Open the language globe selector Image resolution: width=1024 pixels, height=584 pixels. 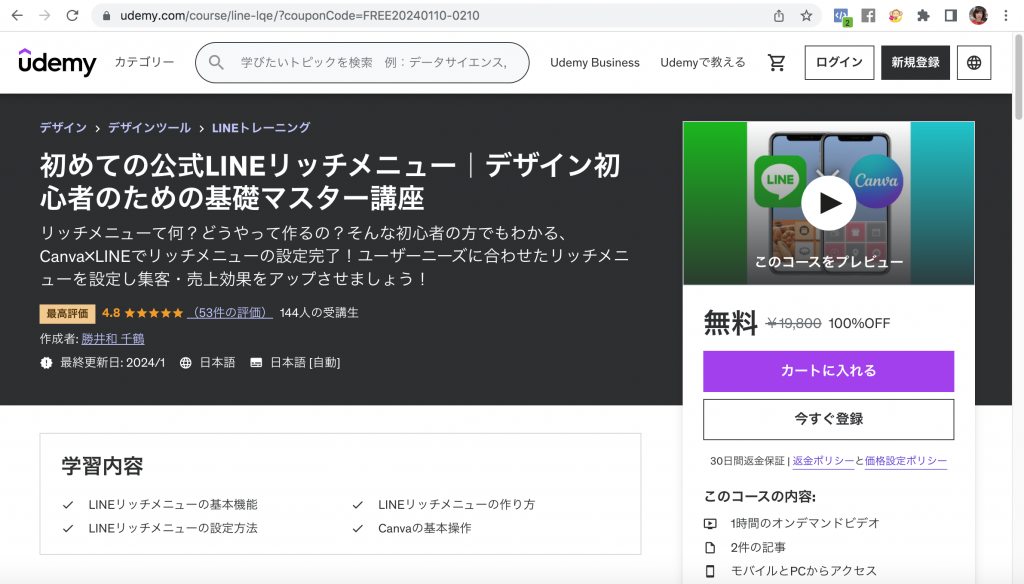pos(974,63)
